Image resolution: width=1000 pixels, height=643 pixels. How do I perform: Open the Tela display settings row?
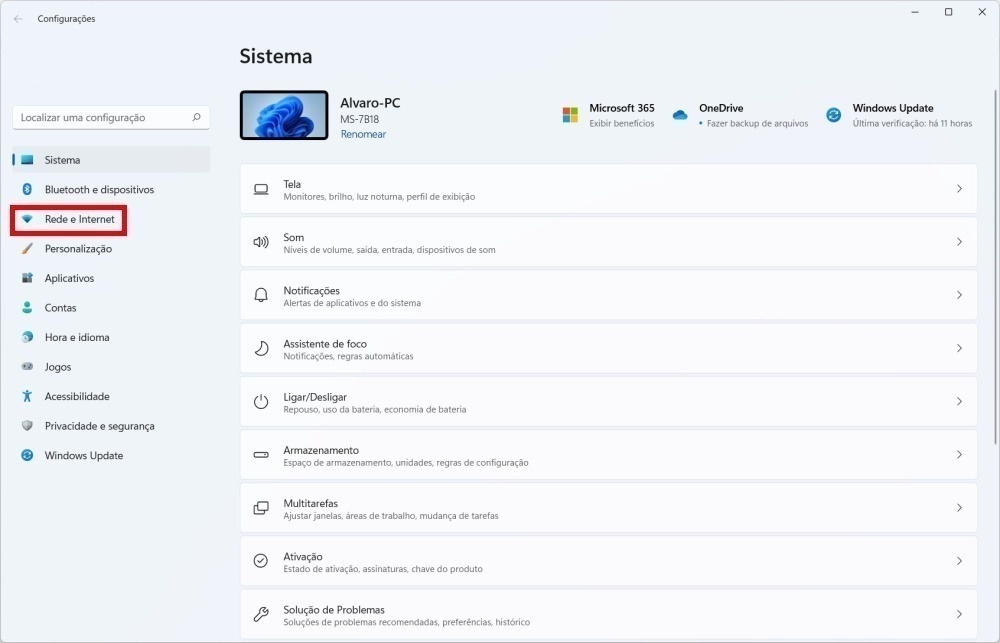pos(608,189)
